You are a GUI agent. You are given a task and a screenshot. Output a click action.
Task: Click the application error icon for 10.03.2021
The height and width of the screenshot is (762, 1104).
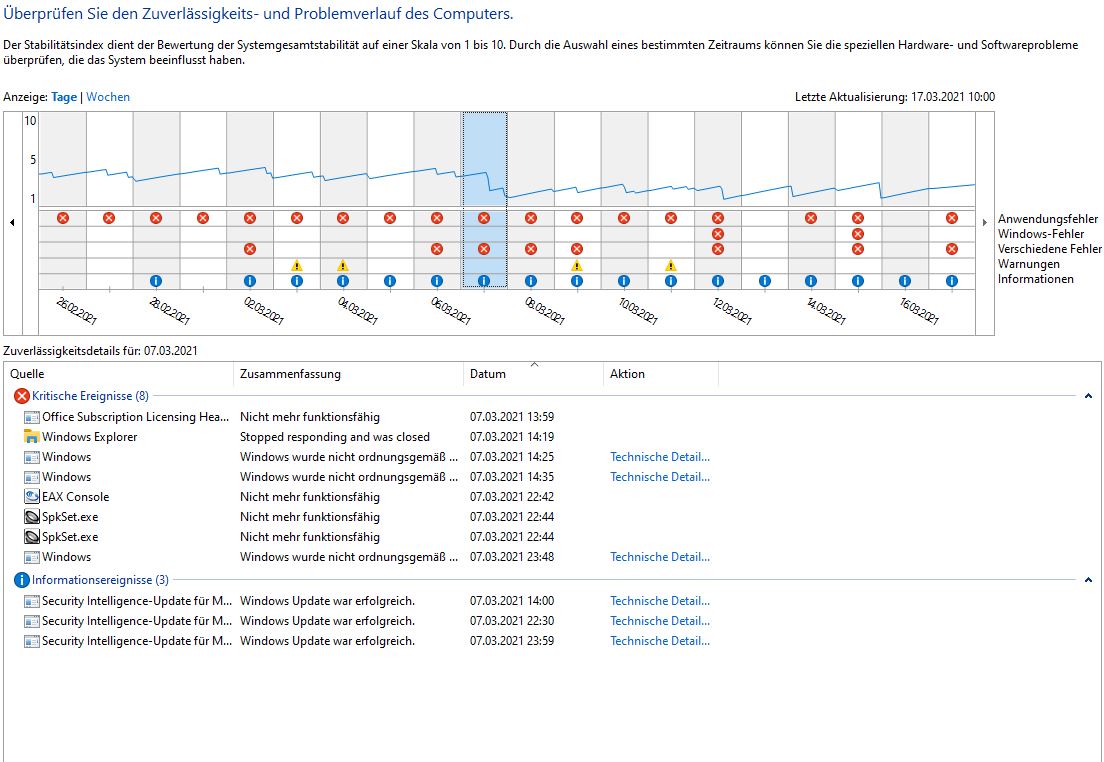point(624,218)
